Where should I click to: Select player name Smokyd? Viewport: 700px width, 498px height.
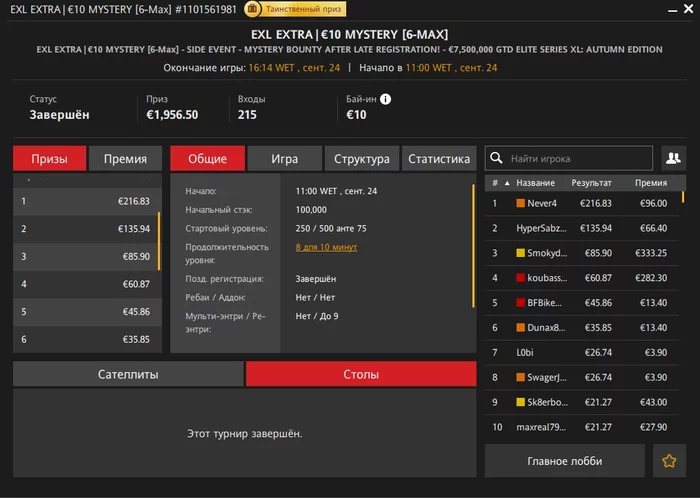point(547,253)
